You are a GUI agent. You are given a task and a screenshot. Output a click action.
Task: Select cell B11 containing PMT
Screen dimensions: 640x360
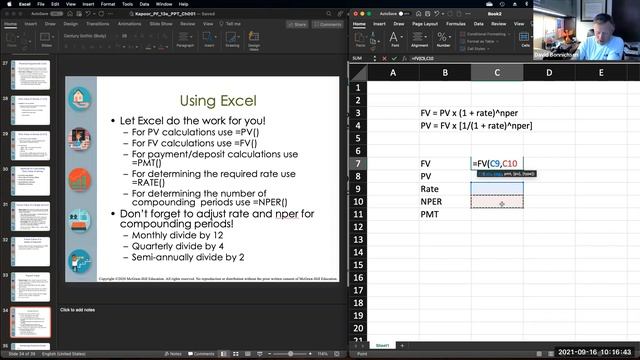click(x=445, y=214)
